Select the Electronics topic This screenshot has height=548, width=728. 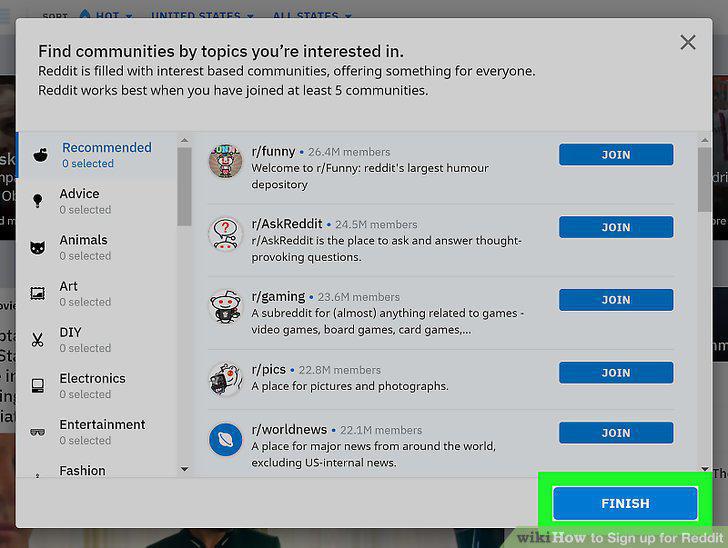pyautogui.click(x=97, y=386)
